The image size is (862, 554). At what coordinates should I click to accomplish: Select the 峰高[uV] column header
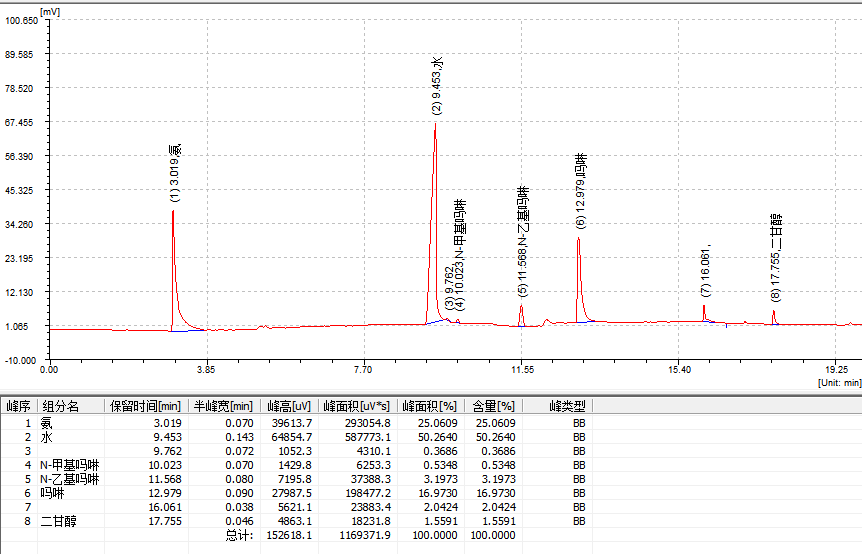pyautogui.click(x=289, y=407)
